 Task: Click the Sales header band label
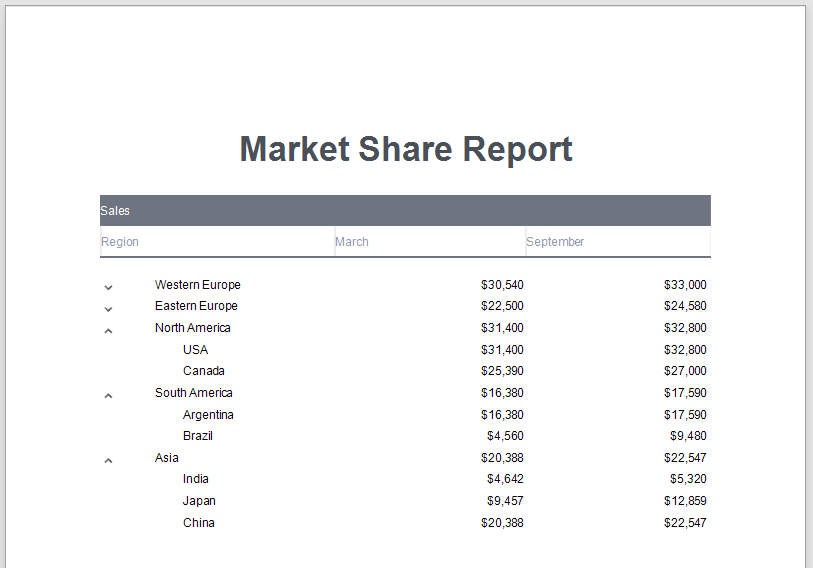pos(115,211)
